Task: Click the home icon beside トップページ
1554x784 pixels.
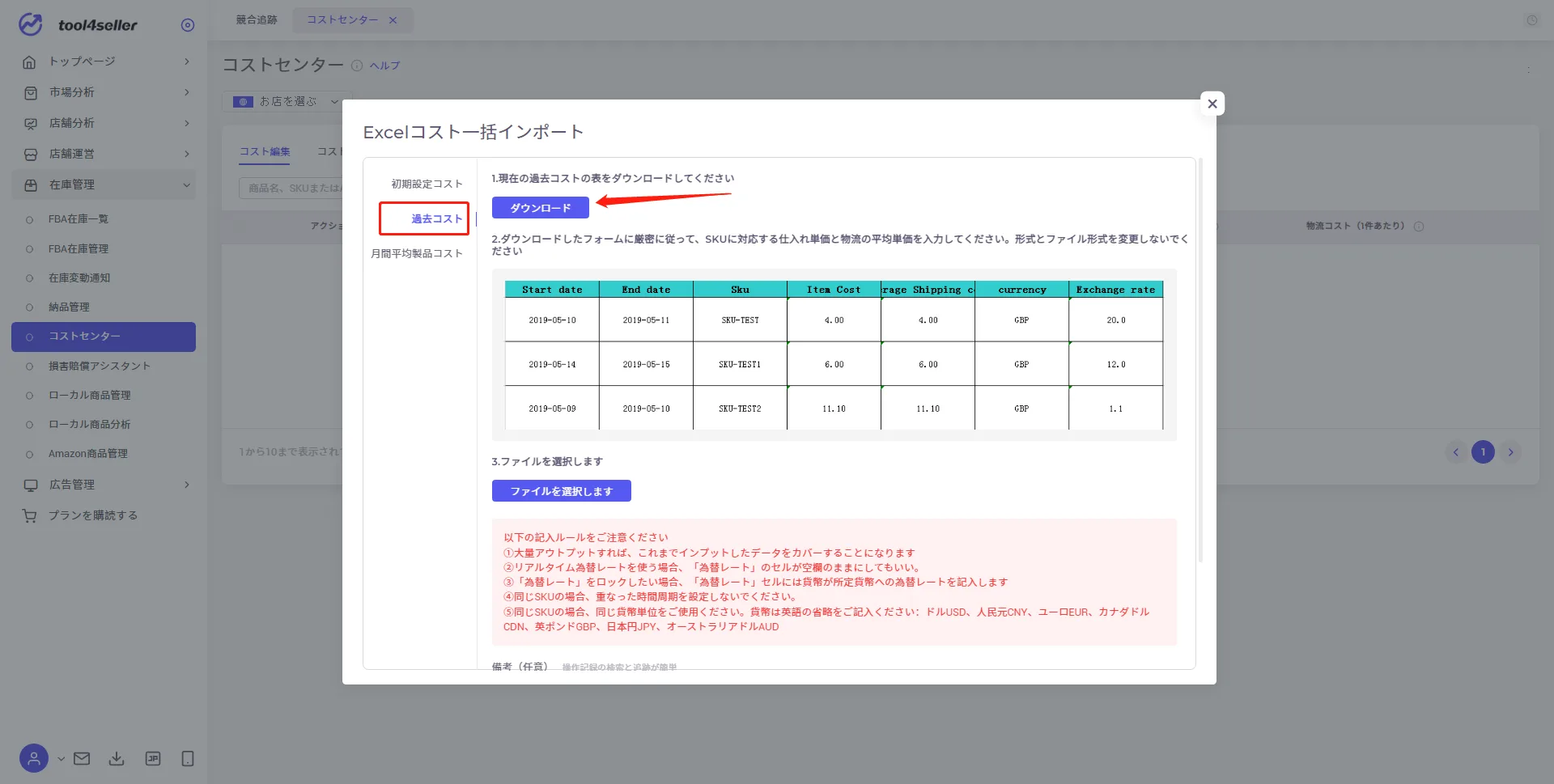Action: tap(30, 61)
